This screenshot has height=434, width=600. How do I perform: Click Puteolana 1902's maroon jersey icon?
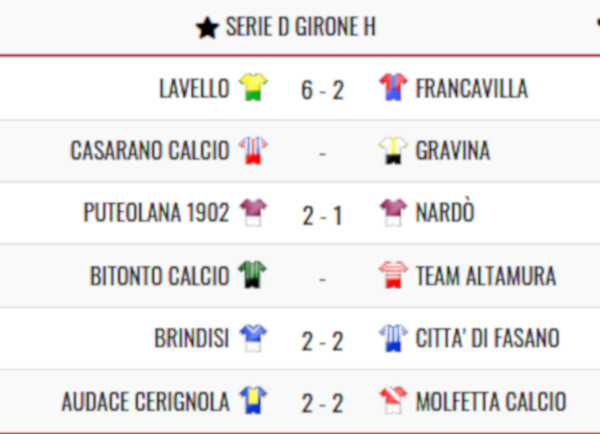[253, 212]
